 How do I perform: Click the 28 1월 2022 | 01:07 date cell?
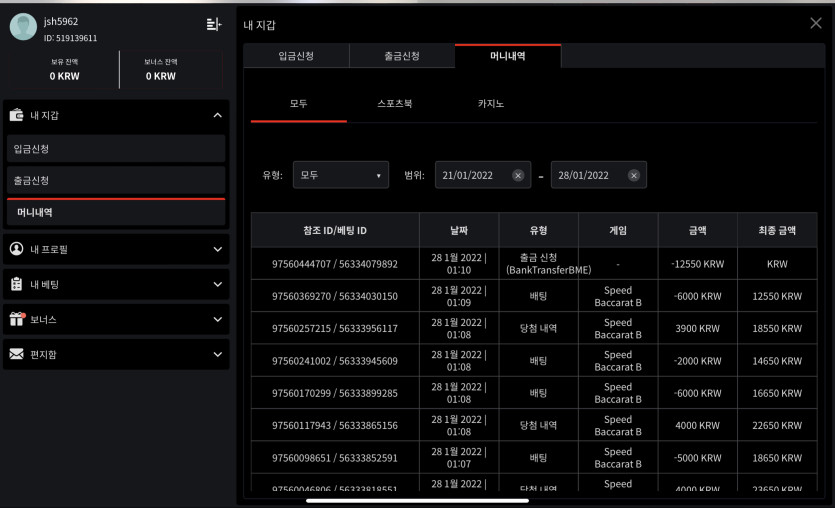[x=459, y=458]
